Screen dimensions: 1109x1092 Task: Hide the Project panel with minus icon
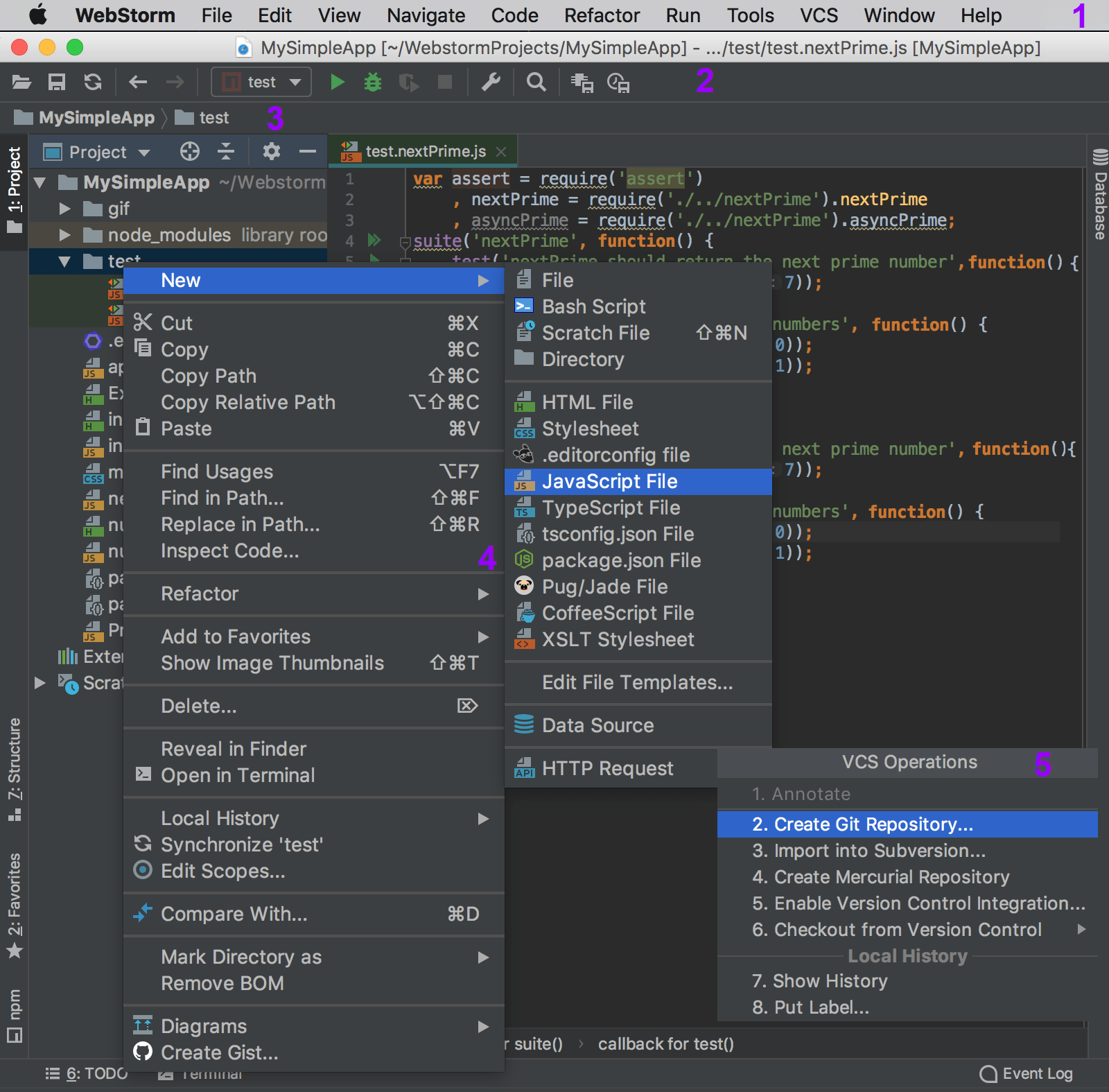308,151
